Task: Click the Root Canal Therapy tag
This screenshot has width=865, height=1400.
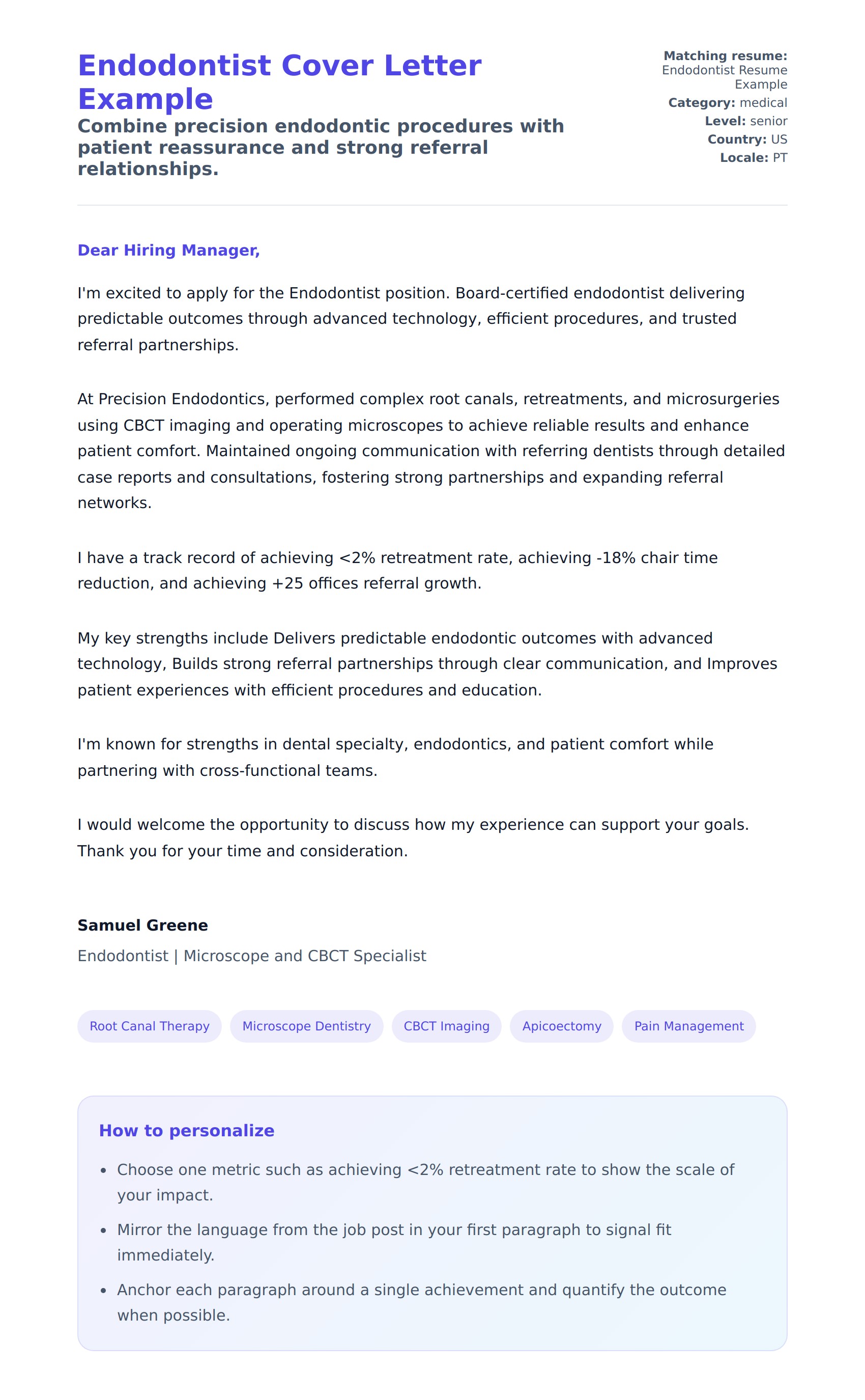Action: tap(149, 1026)
